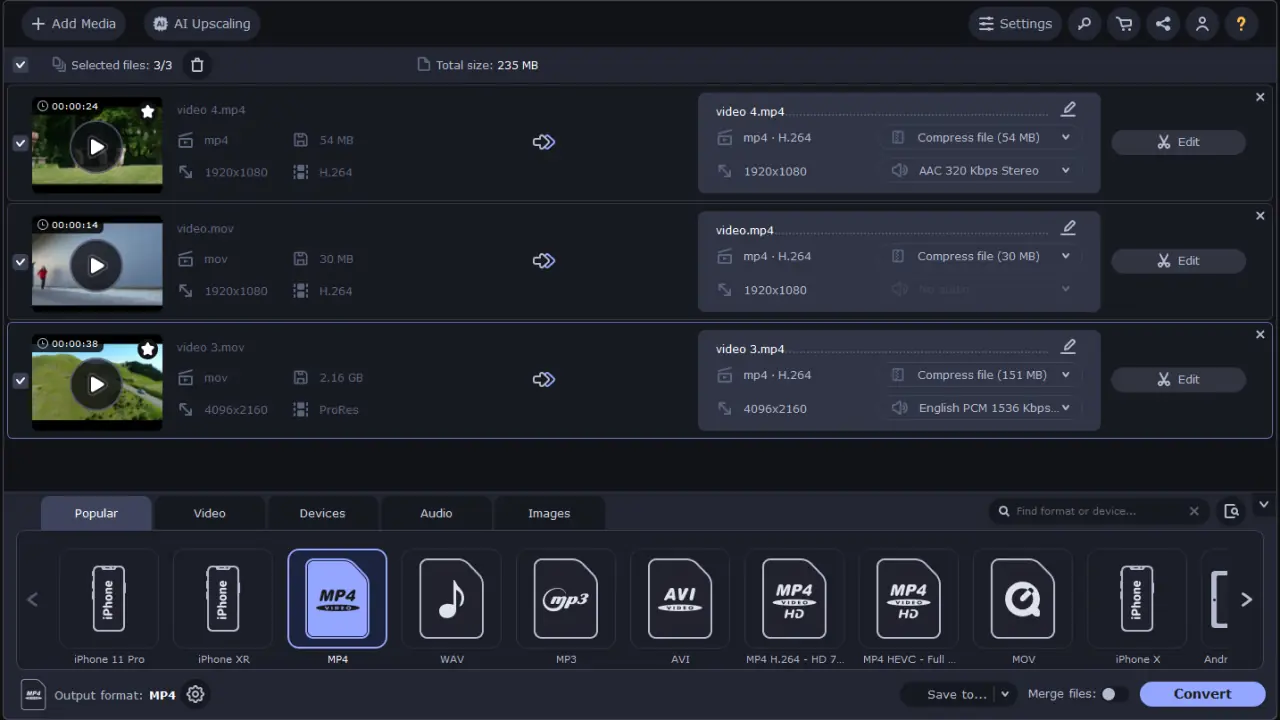
Task: Click the detect device icon beside search
Action: [x=1231, y=511]
